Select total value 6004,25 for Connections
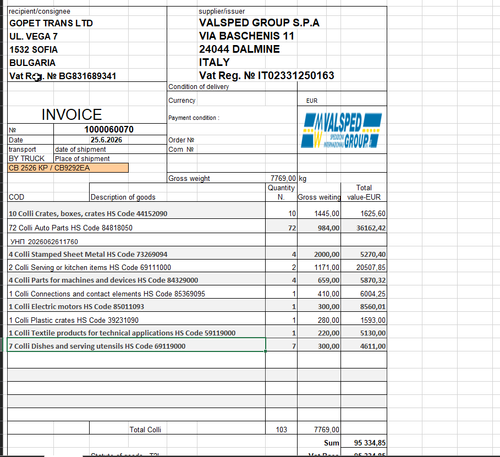The height and width of the screenshot is (457, 500). coord(372,294)
